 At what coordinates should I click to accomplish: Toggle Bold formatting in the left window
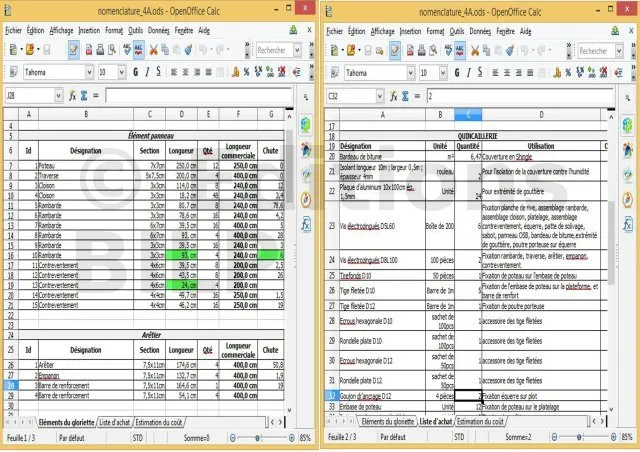pyautogui.click(x=133, y=72)
